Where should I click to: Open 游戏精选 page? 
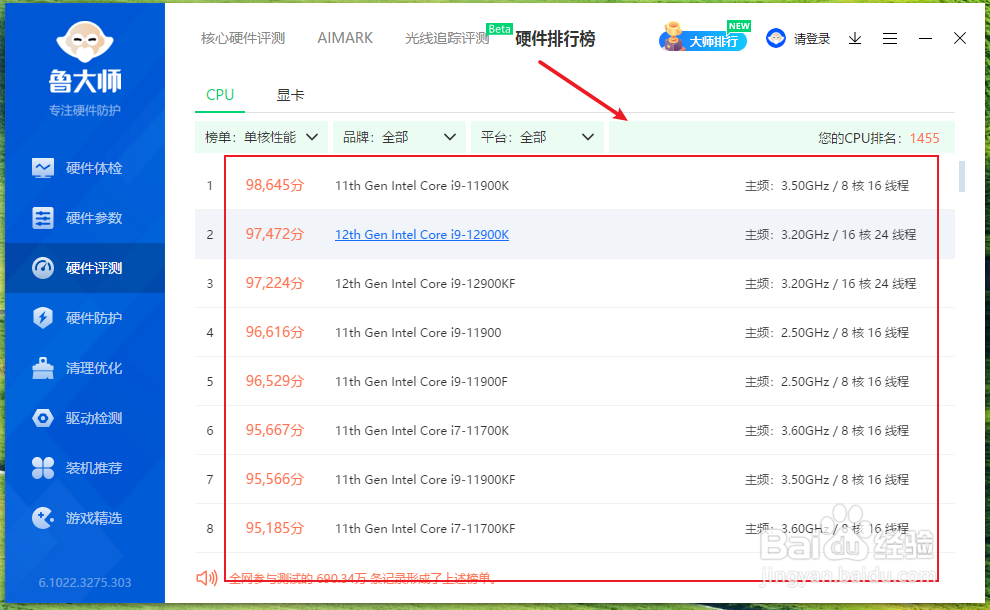pyautogui.click(x=85, y=518)
